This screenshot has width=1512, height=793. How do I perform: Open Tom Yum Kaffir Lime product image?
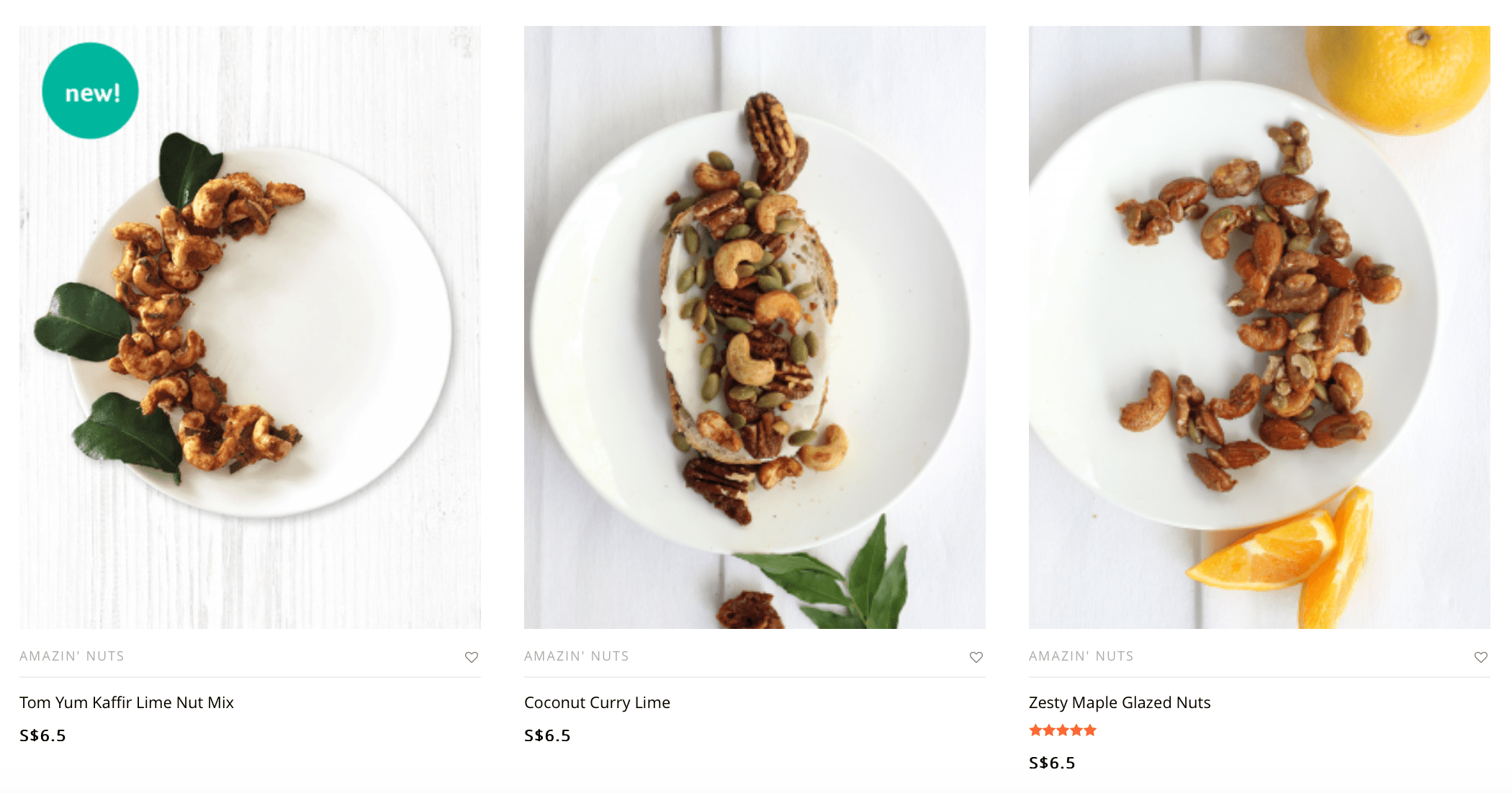tap(250, 327)
